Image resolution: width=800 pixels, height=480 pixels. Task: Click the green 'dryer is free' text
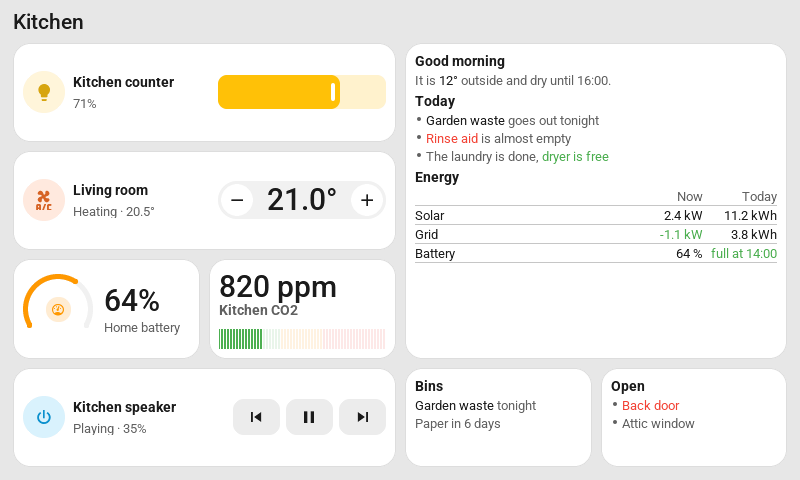tap(575, 157)
